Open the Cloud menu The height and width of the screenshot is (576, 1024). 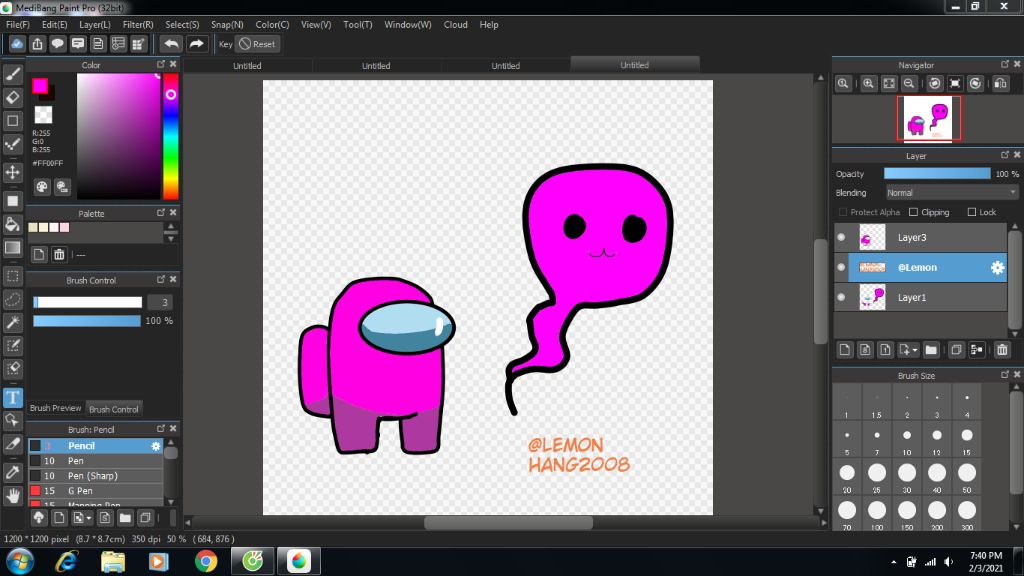455,25
